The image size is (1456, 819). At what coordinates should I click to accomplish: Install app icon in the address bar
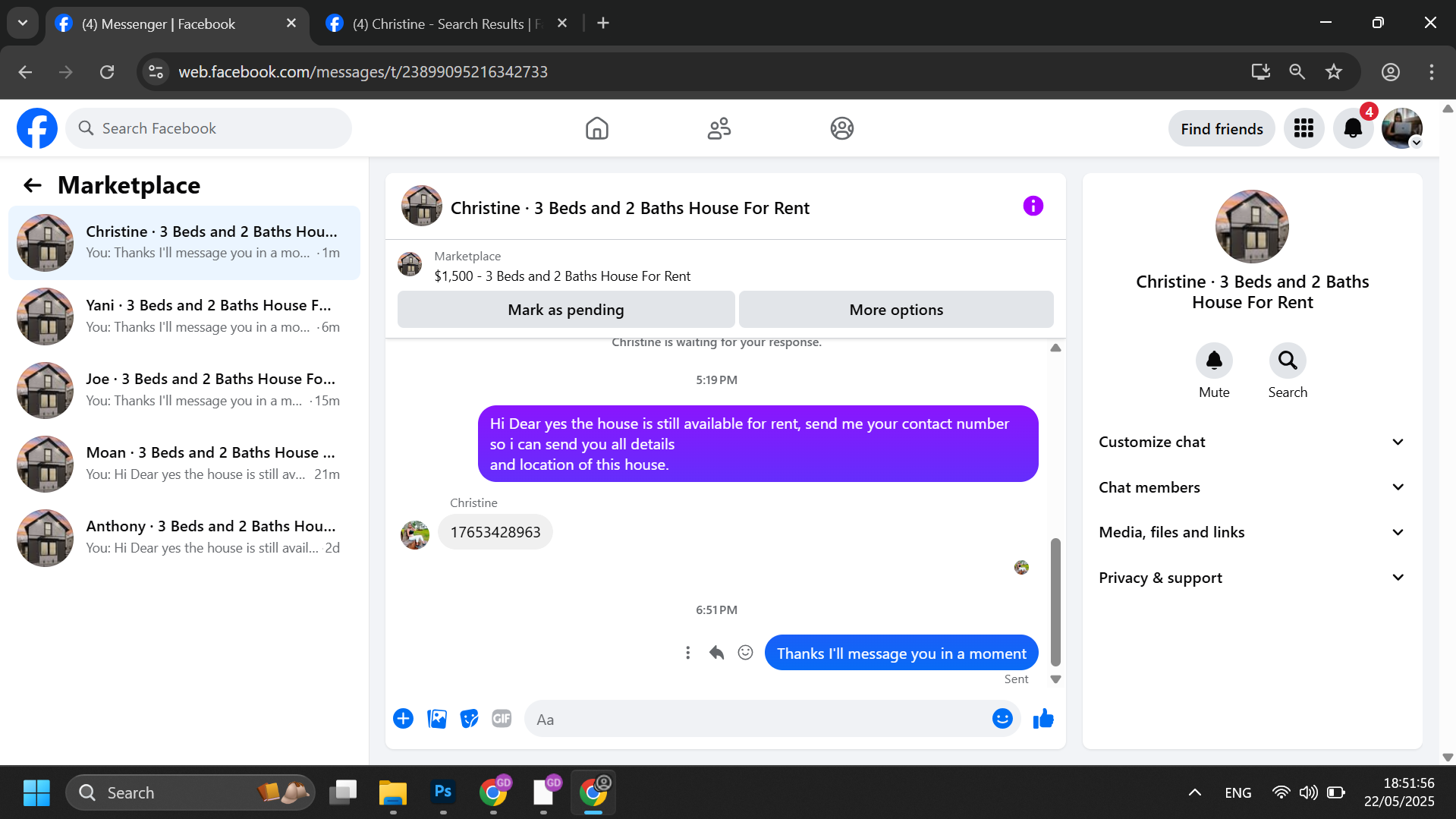pos(1260,71)
